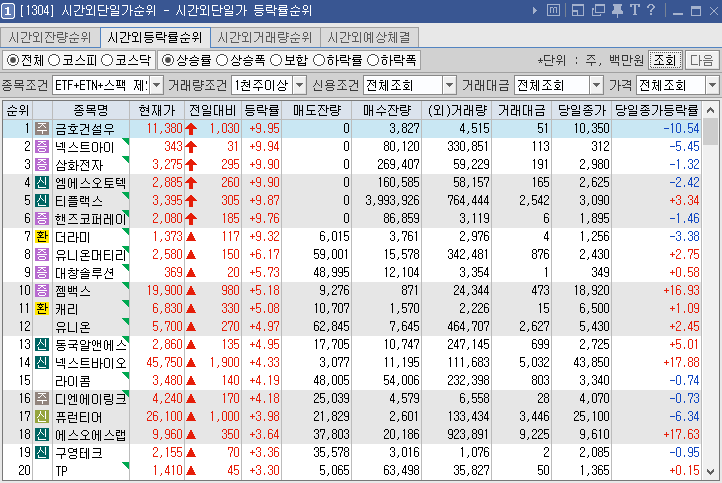
Task: Click the duplicate window icon in title bar
Action: tap(598, 10)
